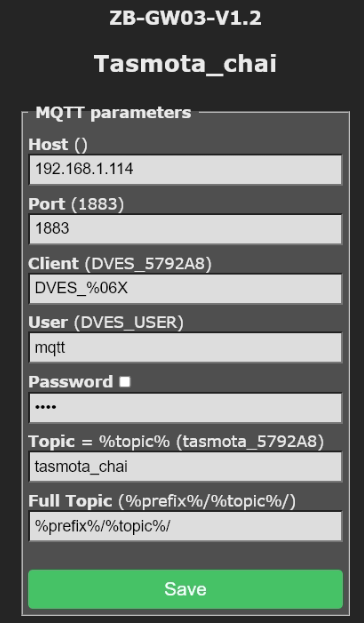The height and width of the screenshot is (623, 364).
Task: Click the ZB-GW03-V1.2 module title
Action: [185, 18]
